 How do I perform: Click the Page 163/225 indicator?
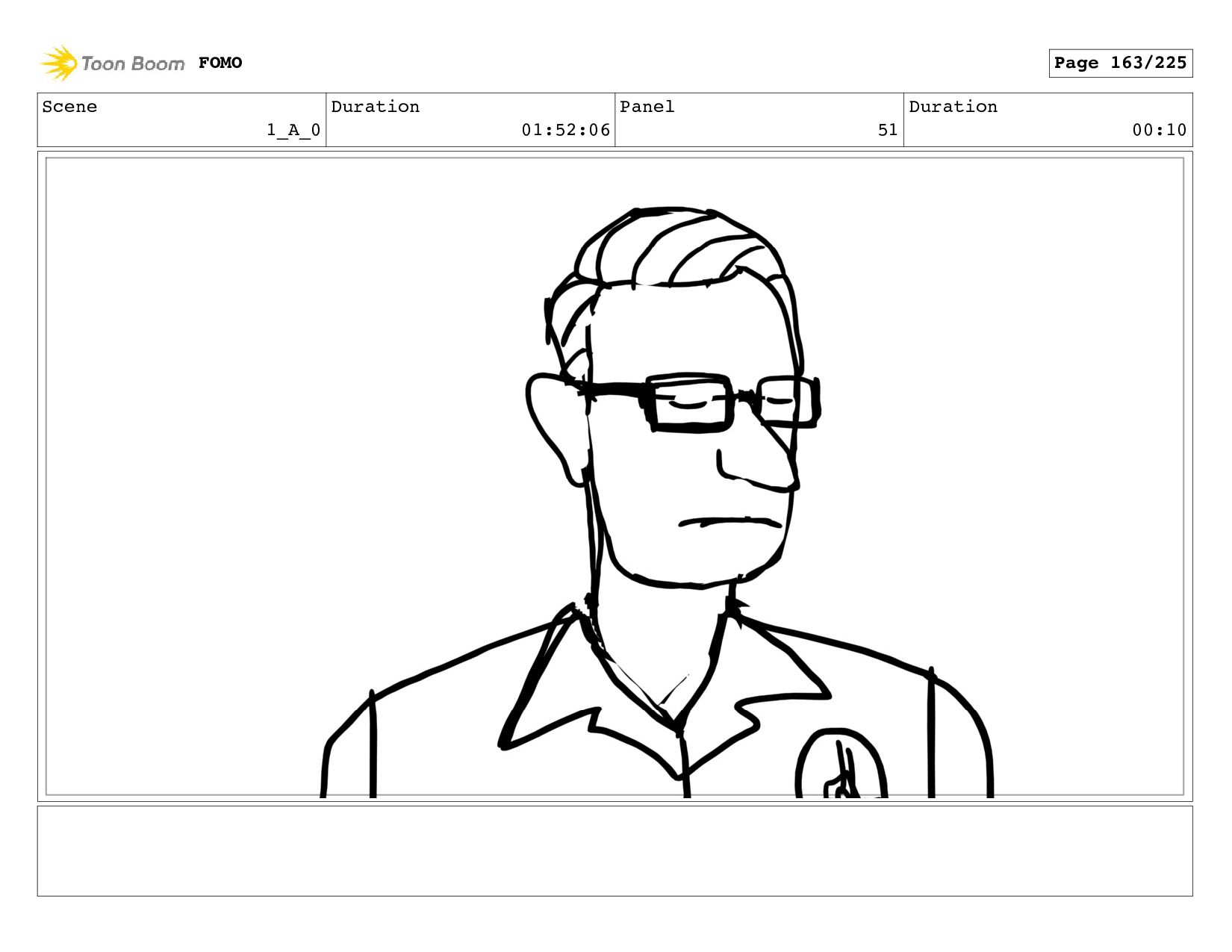[x=1120, y=63]
